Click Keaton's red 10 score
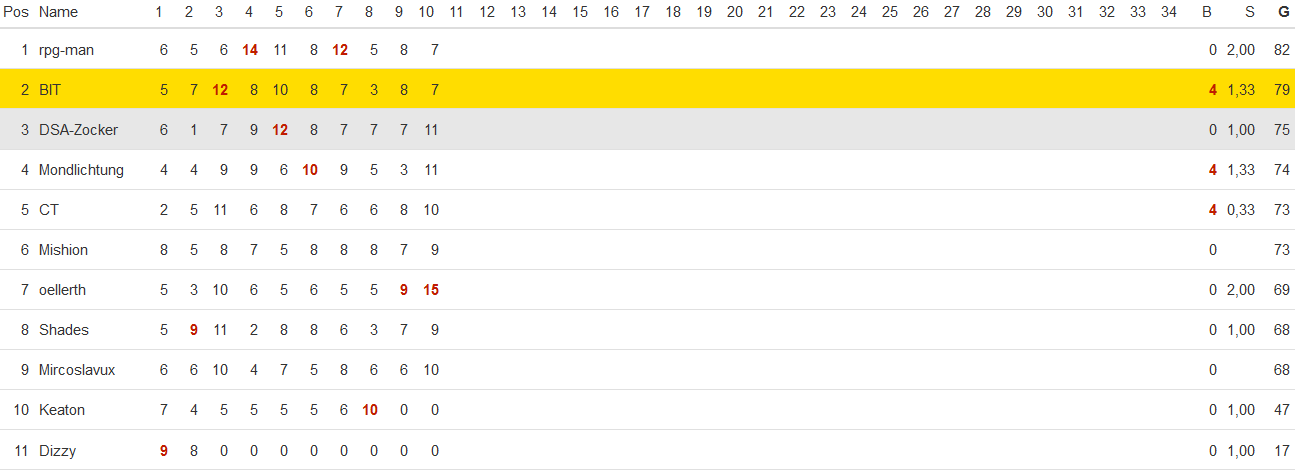This screenshot has width=1295, height=470. [370, 410]
